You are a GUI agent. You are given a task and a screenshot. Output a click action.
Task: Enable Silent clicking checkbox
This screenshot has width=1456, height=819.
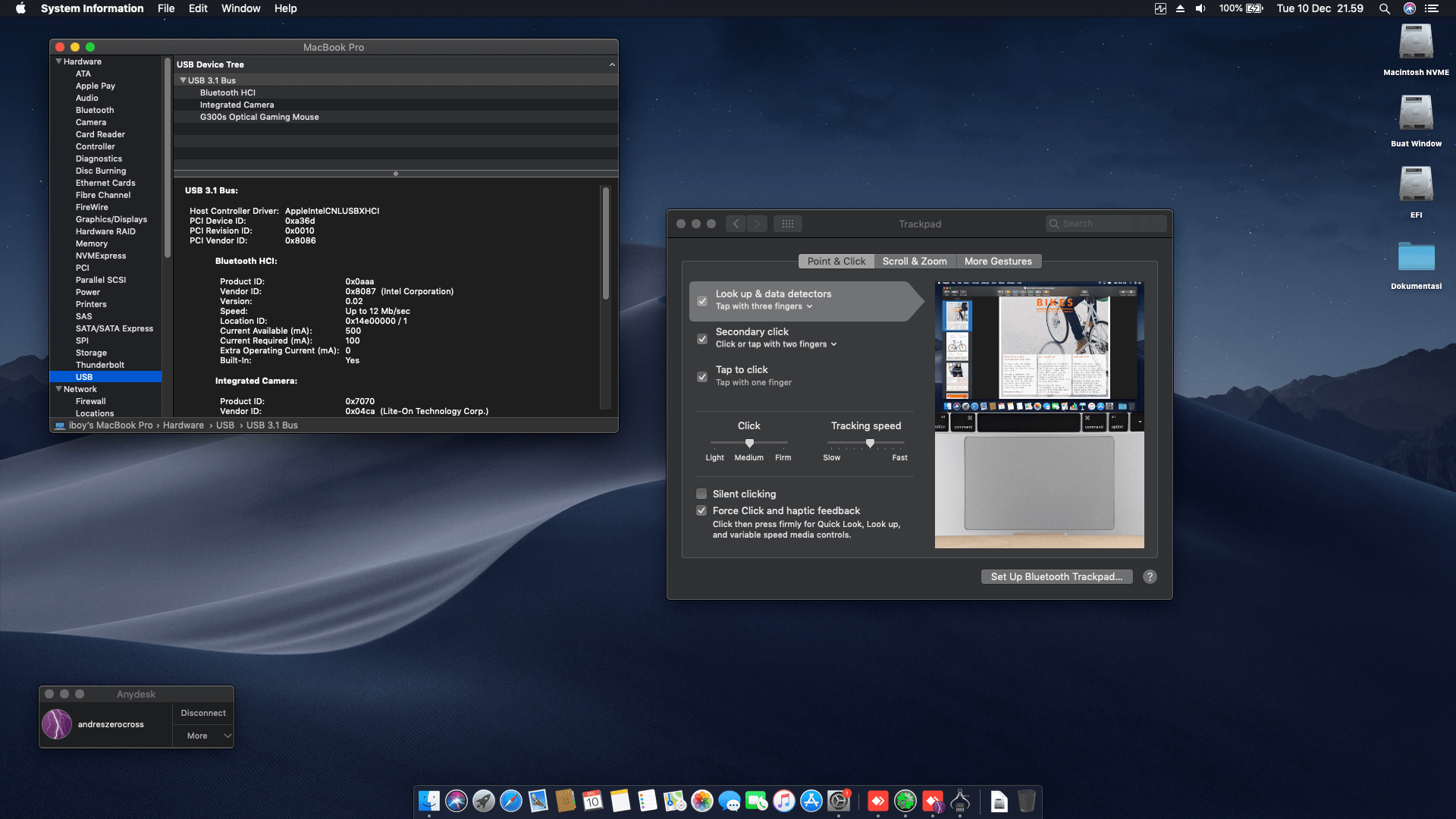point(701,494)
